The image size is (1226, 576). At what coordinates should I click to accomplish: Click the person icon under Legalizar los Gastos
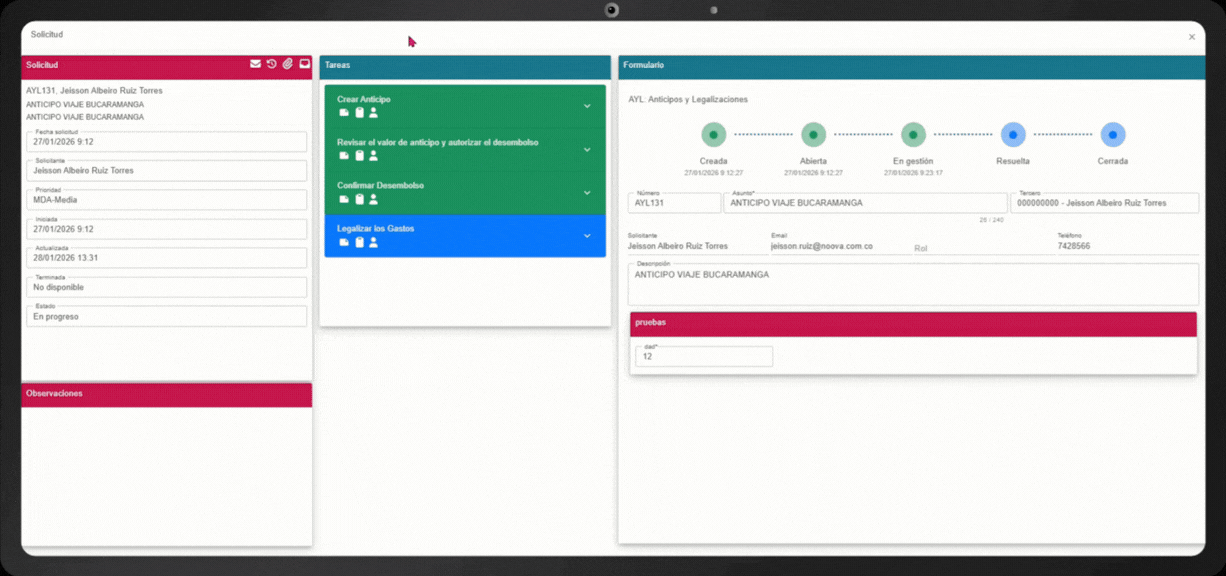(x=374, y=242)
